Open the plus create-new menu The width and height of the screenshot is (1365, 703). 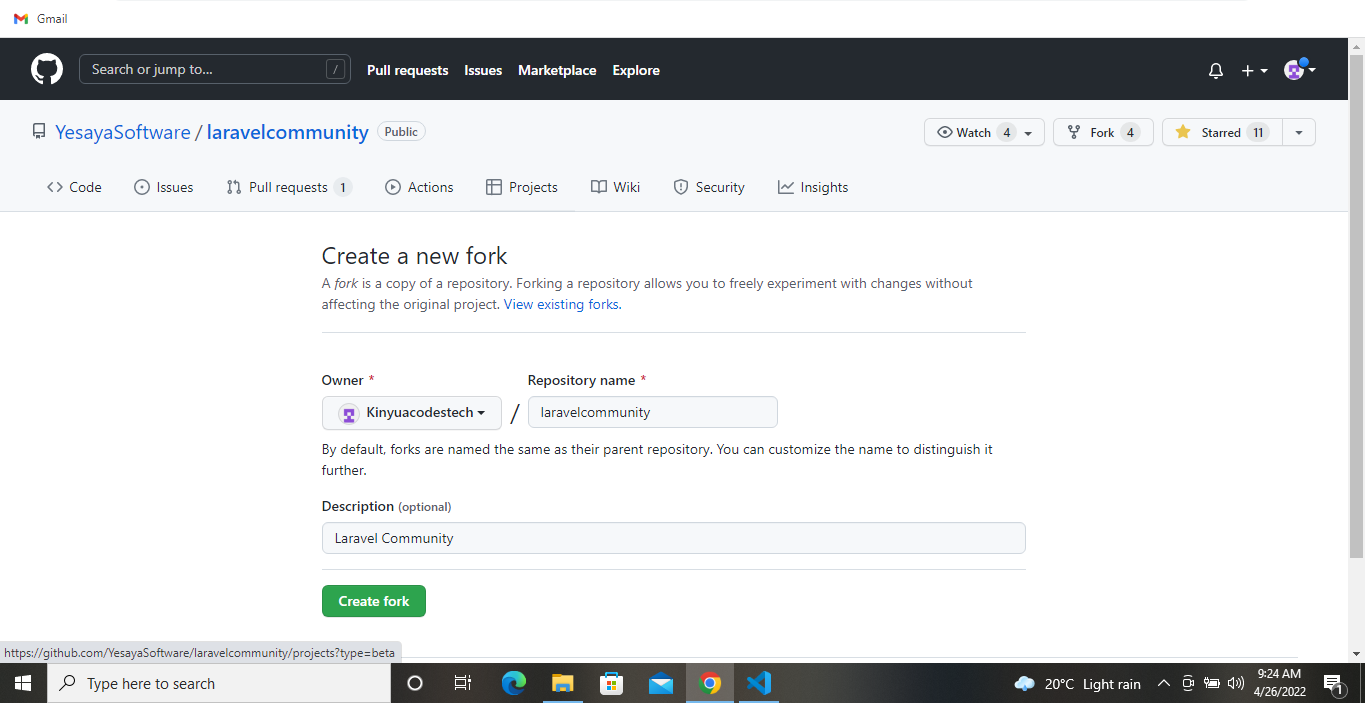coord(1254,70)
